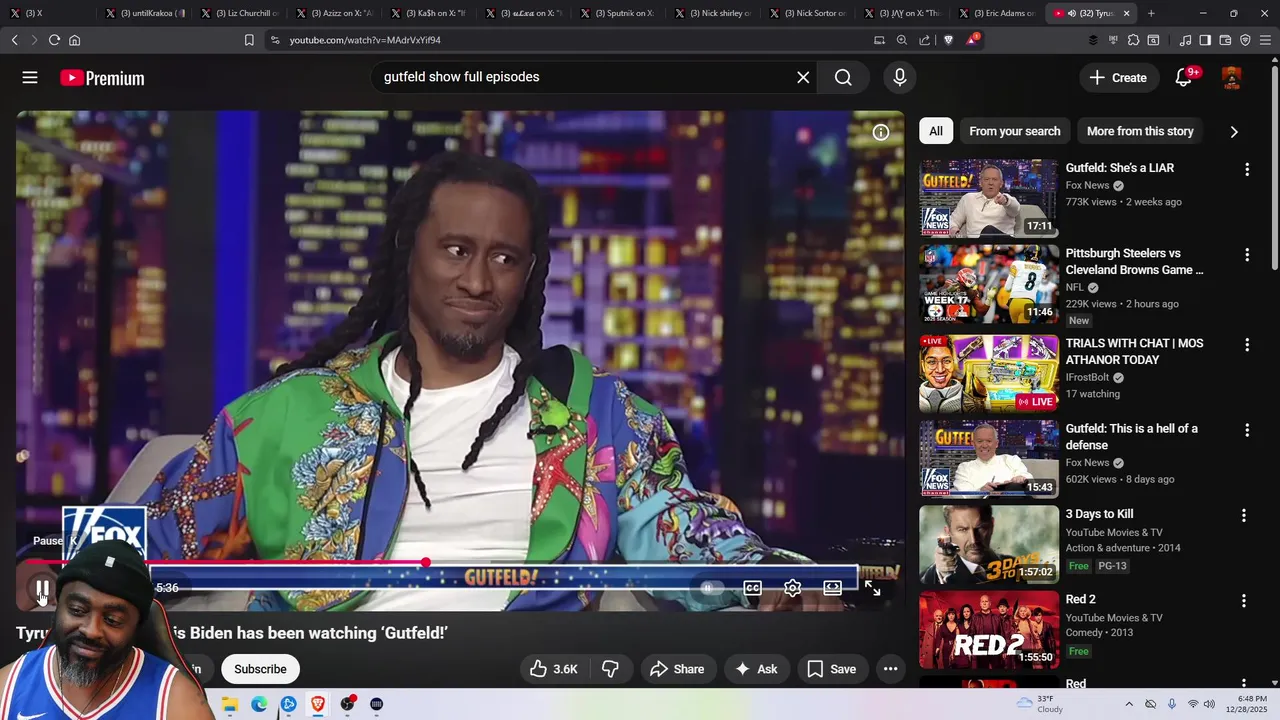
Task: Start voice search with microphone
Action: pyautogui.click(x=900, y=77)
